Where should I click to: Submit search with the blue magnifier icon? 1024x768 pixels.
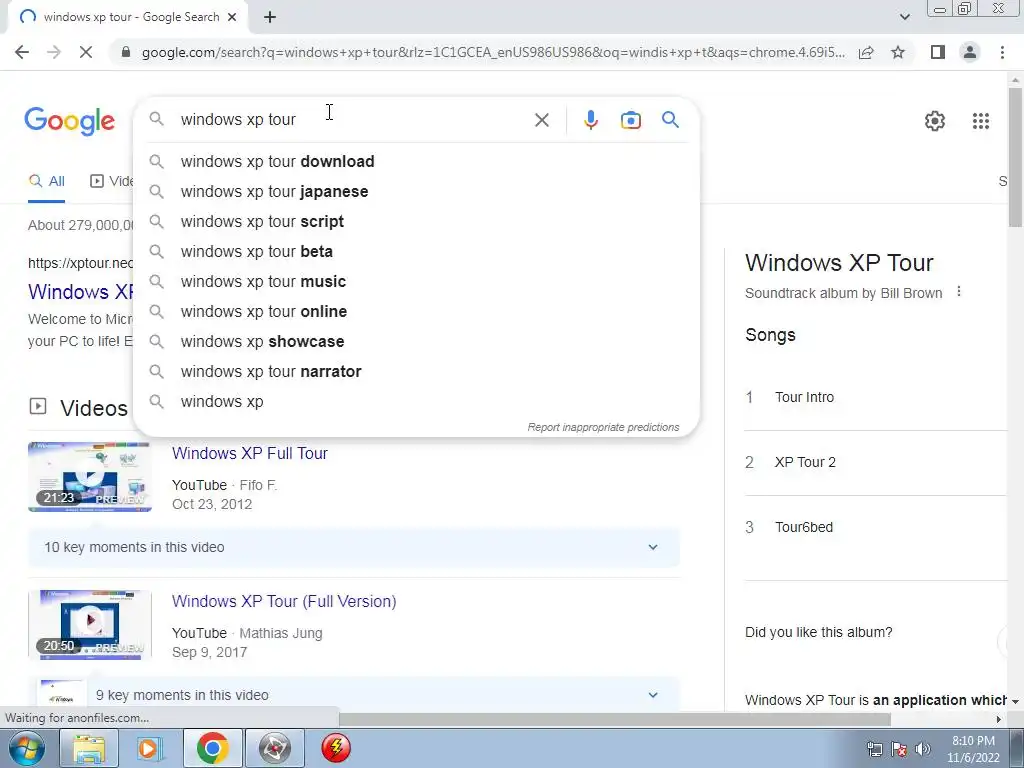click(x=670, y=120)
